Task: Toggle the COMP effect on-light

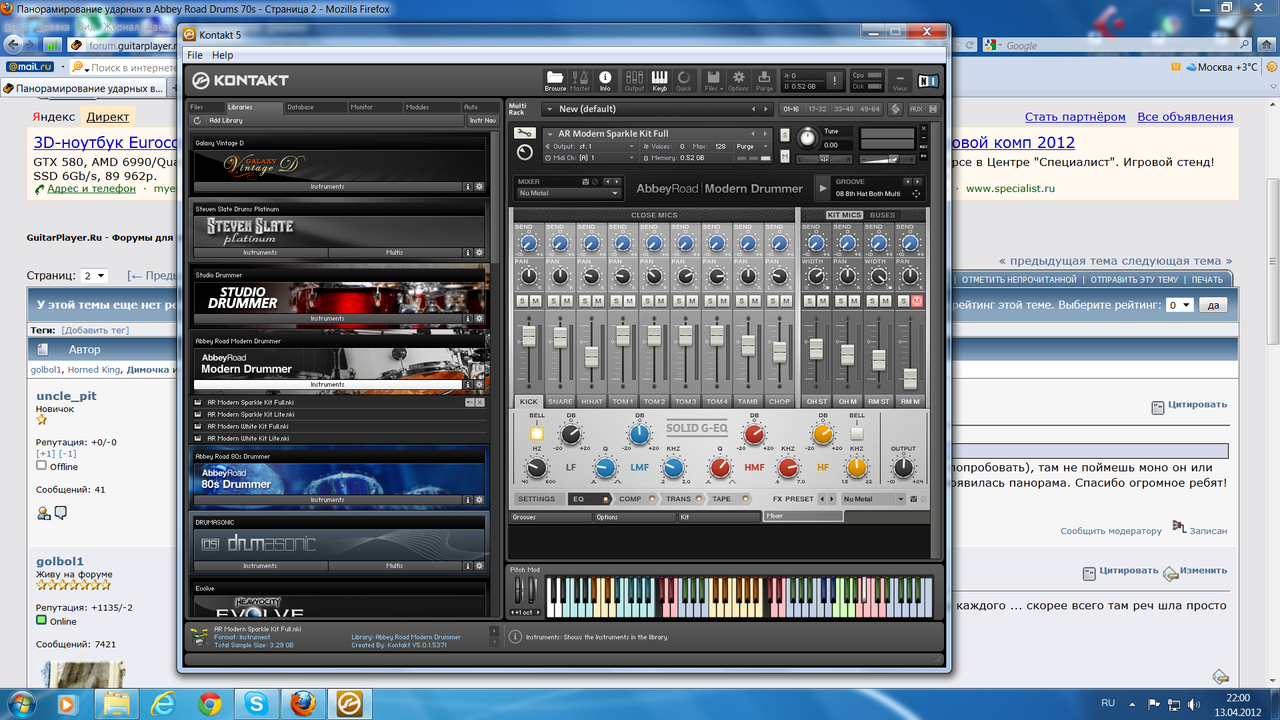Action: [x=653, y=499]
